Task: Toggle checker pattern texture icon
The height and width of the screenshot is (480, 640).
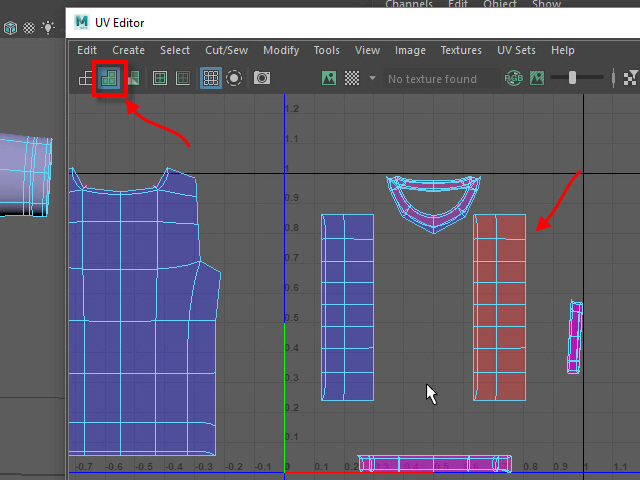Action: coord(352,78)
